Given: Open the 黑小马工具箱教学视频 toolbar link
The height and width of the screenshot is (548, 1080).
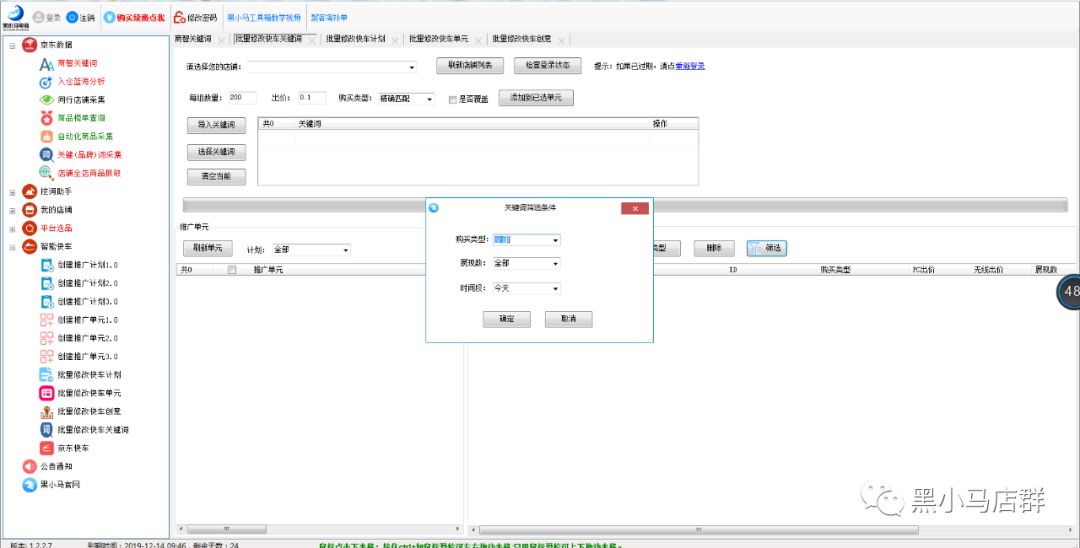Looking at the screenshot, I should [x=264, y=17].
